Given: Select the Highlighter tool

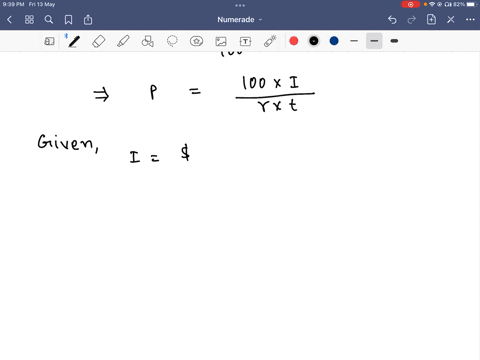Looking at the screenshot, I should point(123,41).
